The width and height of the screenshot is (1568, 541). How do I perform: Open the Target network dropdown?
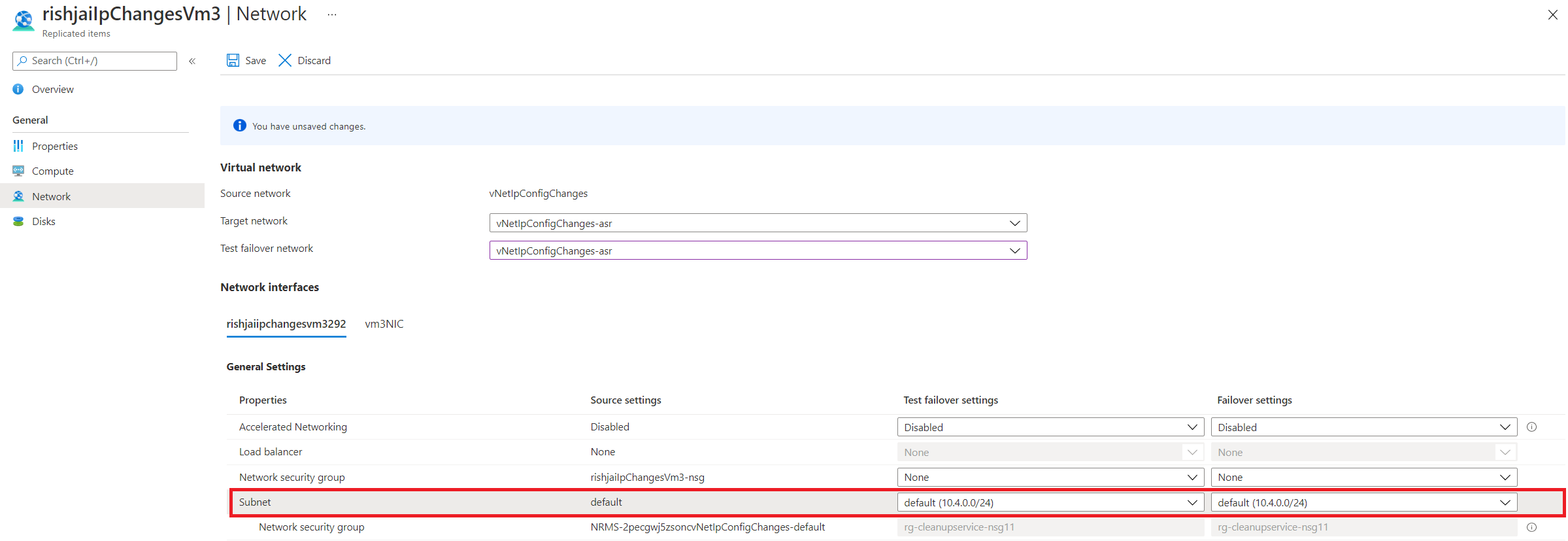pyautogui.click(x=758, y=223)
